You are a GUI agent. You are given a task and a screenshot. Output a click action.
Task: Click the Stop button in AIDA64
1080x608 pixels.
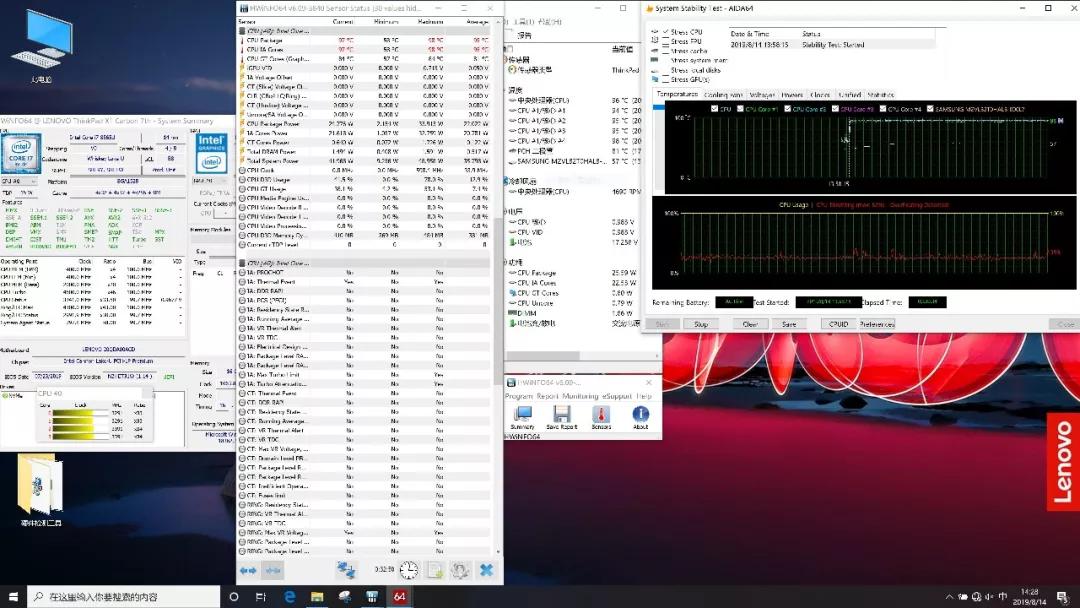(701, 324)
